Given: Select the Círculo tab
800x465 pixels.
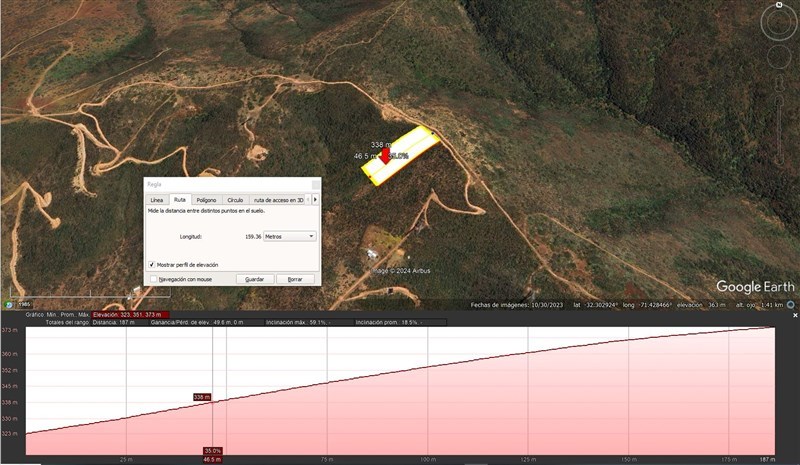Looking at the screenshot, I should click(234, 200).
